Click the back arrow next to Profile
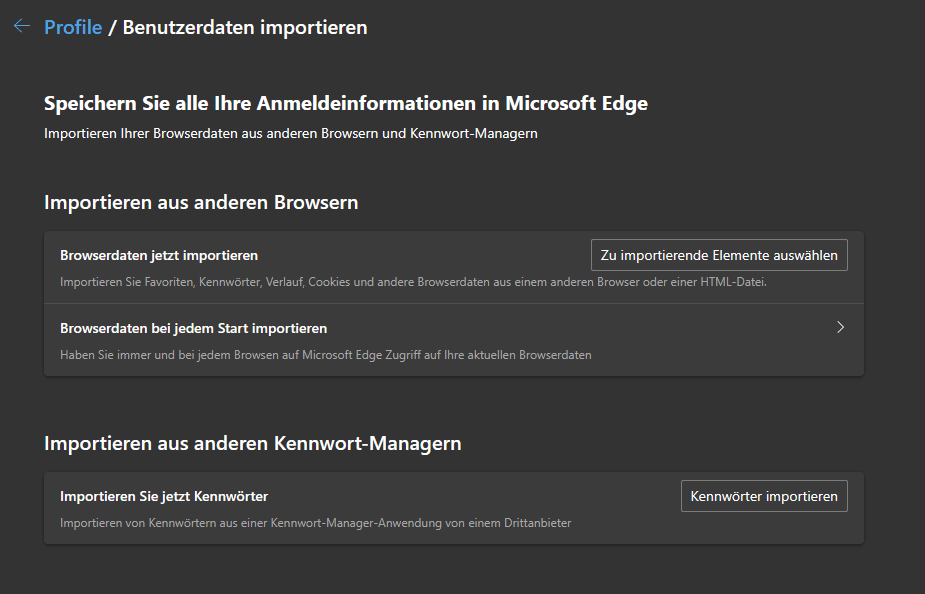This screenshot has width=925, height=594. 22,26
